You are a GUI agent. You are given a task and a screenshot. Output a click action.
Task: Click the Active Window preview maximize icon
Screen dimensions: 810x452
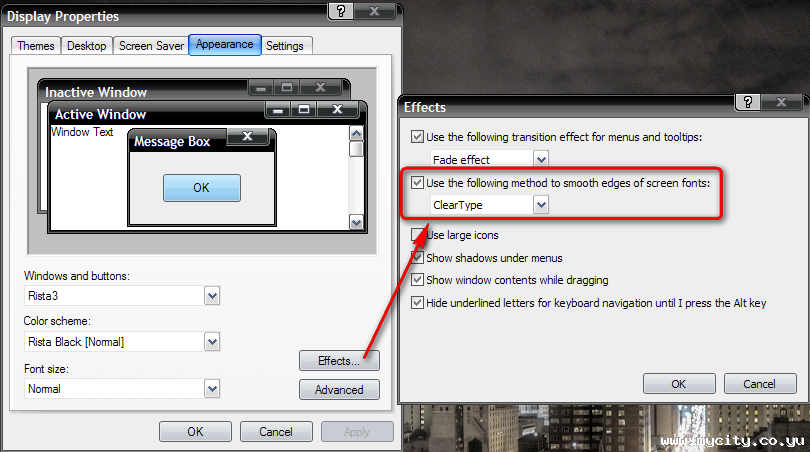pyautogui.click(x=304, y=109)
